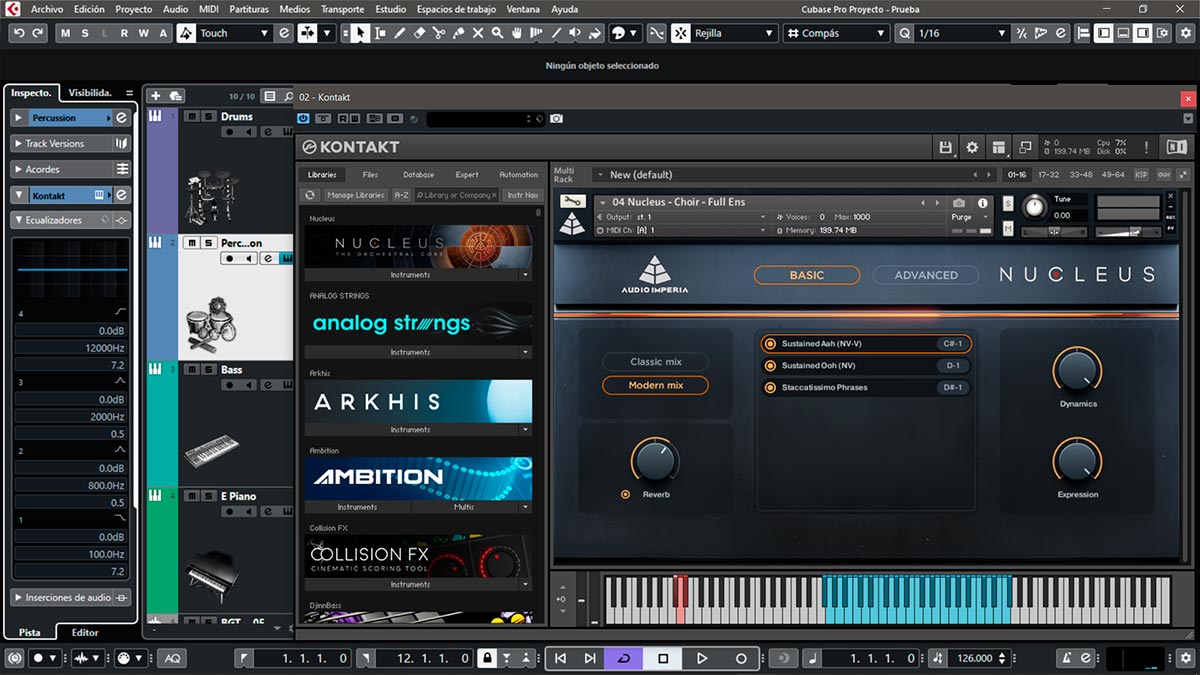Click the ADVANCED view button
Image resolution: width=1200 pixels, height=675 pixels.
[926, 275]
